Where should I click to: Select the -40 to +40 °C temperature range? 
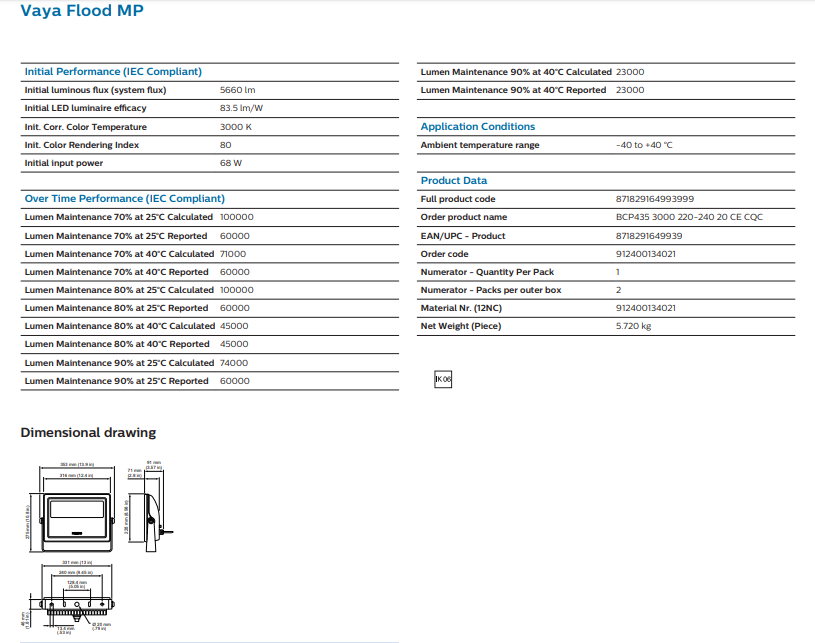pyautogui.click(x=644, y=145)
